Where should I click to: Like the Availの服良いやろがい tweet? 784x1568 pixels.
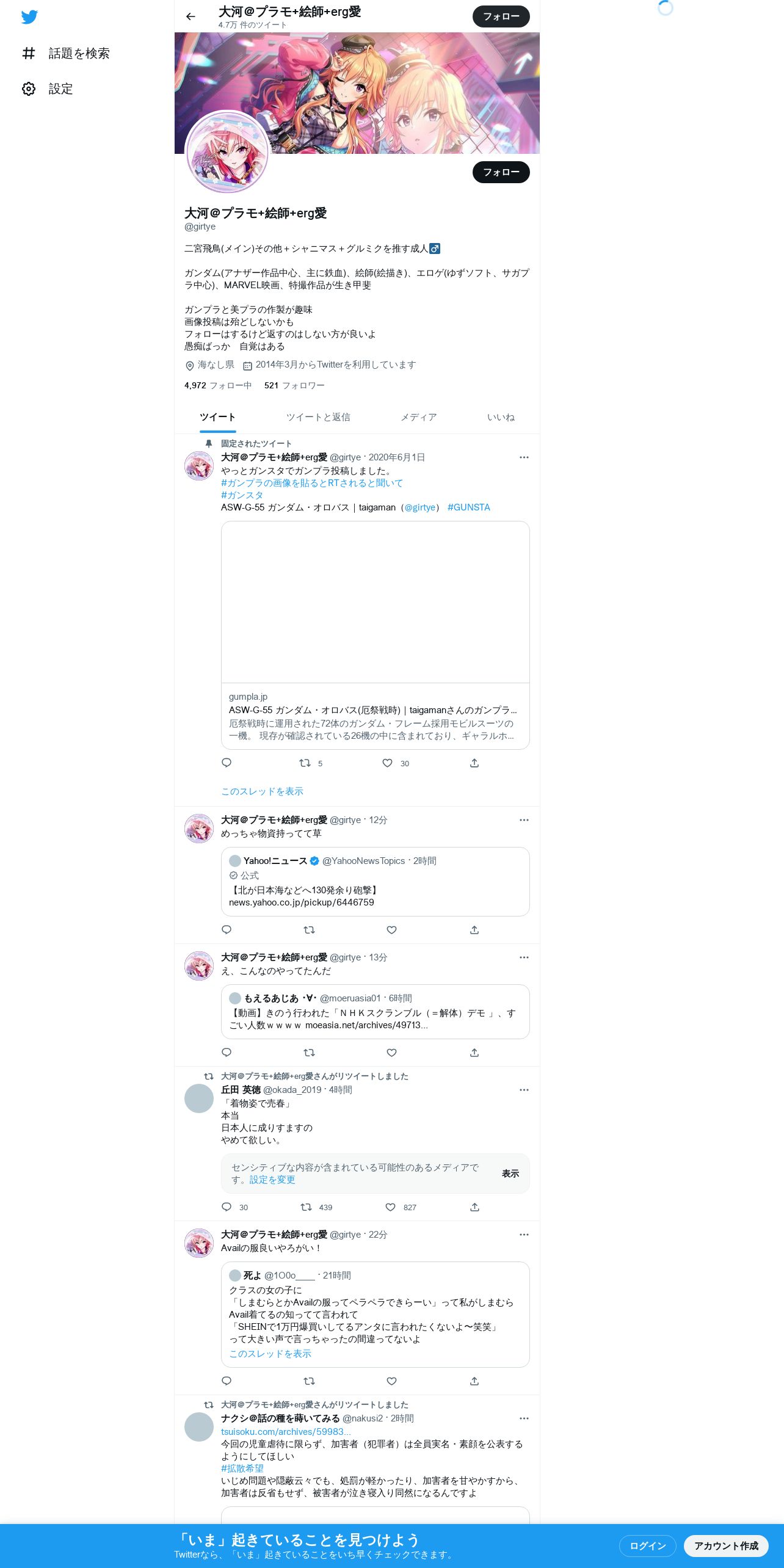pos(392,1381)
